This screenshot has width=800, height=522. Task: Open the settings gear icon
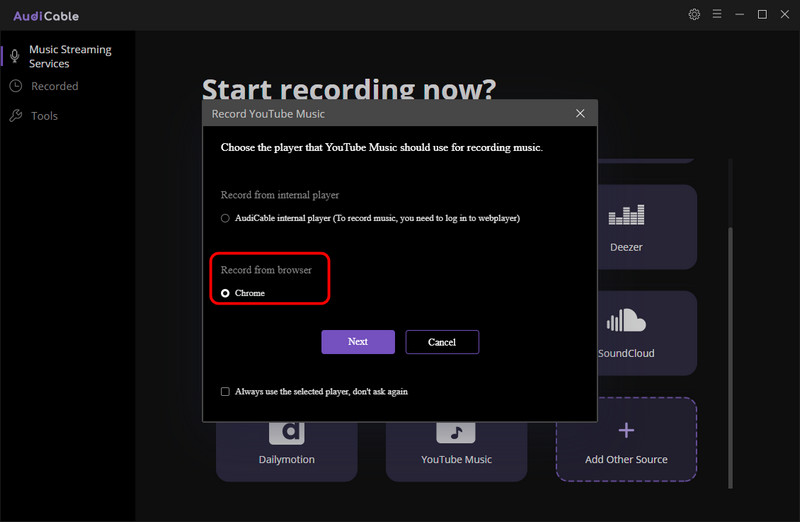click(x=694, y=14)
